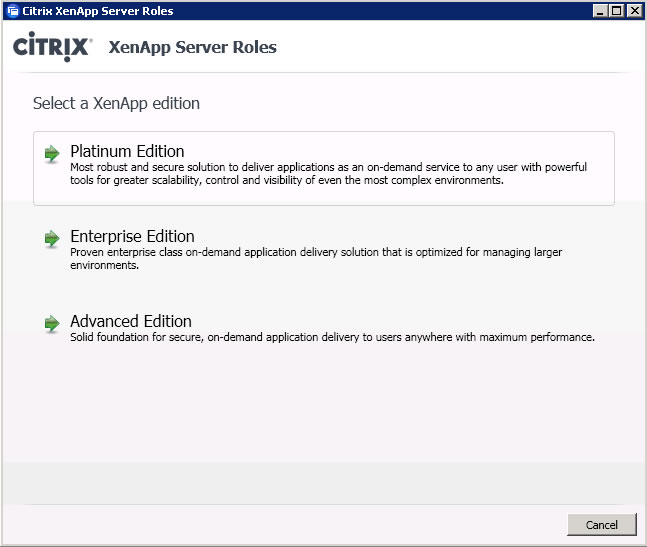Image resolution: width=647 pixels, height=547 pixels.
Task: Click the Citrix XenApp title bar app icon
Action: [x=13, y=11]
